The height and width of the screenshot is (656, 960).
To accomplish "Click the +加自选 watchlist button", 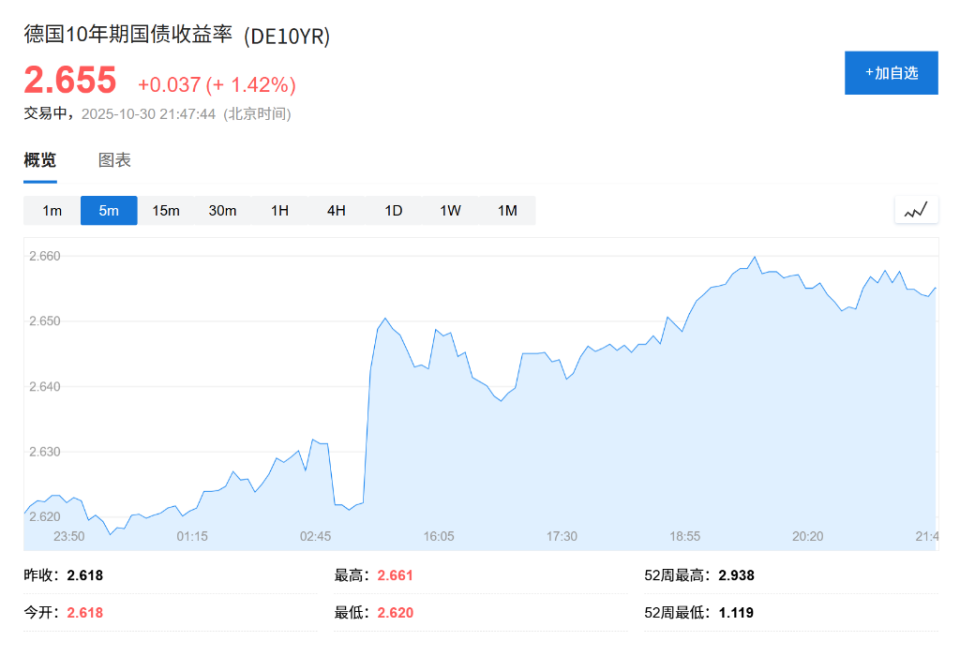I will point(891,72).
